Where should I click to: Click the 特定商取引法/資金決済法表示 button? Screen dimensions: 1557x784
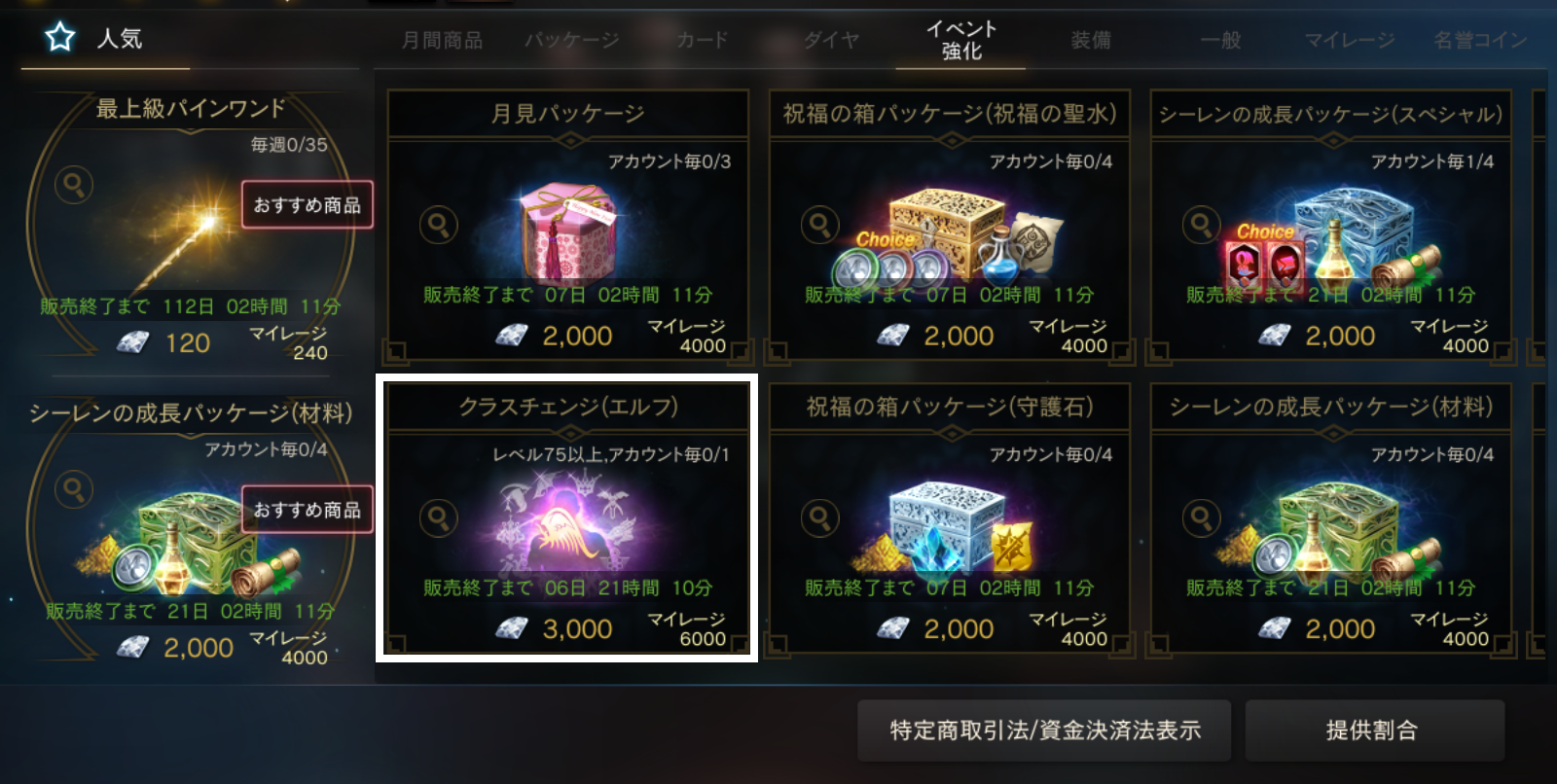coord(1044,731)
